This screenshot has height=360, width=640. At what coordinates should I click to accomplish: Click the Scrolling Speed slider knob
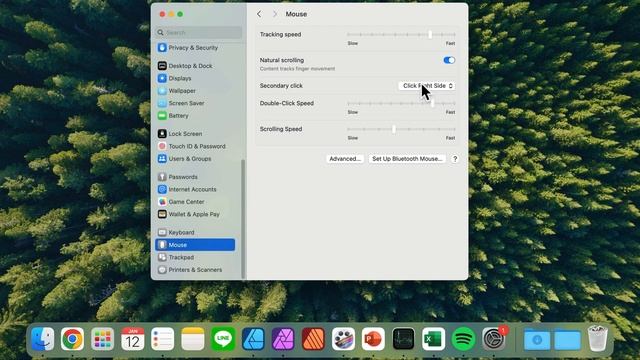click(x=394, y=129)
